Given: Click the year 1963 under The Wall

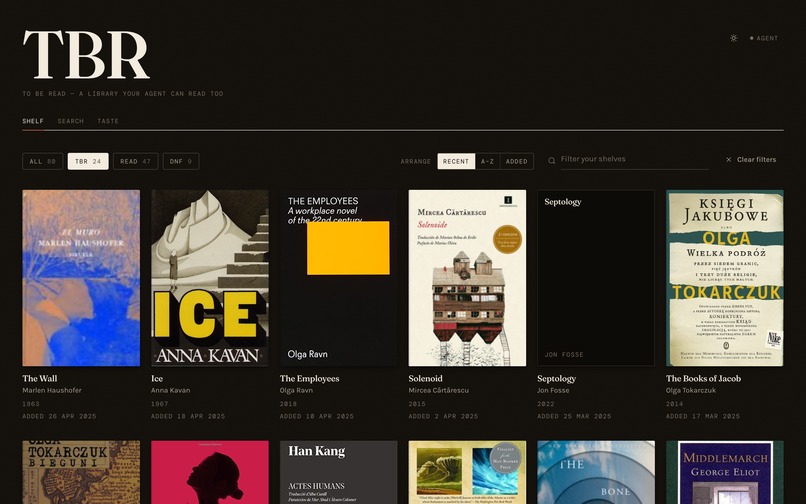Looking at the screenshot, I should point(31,404).
